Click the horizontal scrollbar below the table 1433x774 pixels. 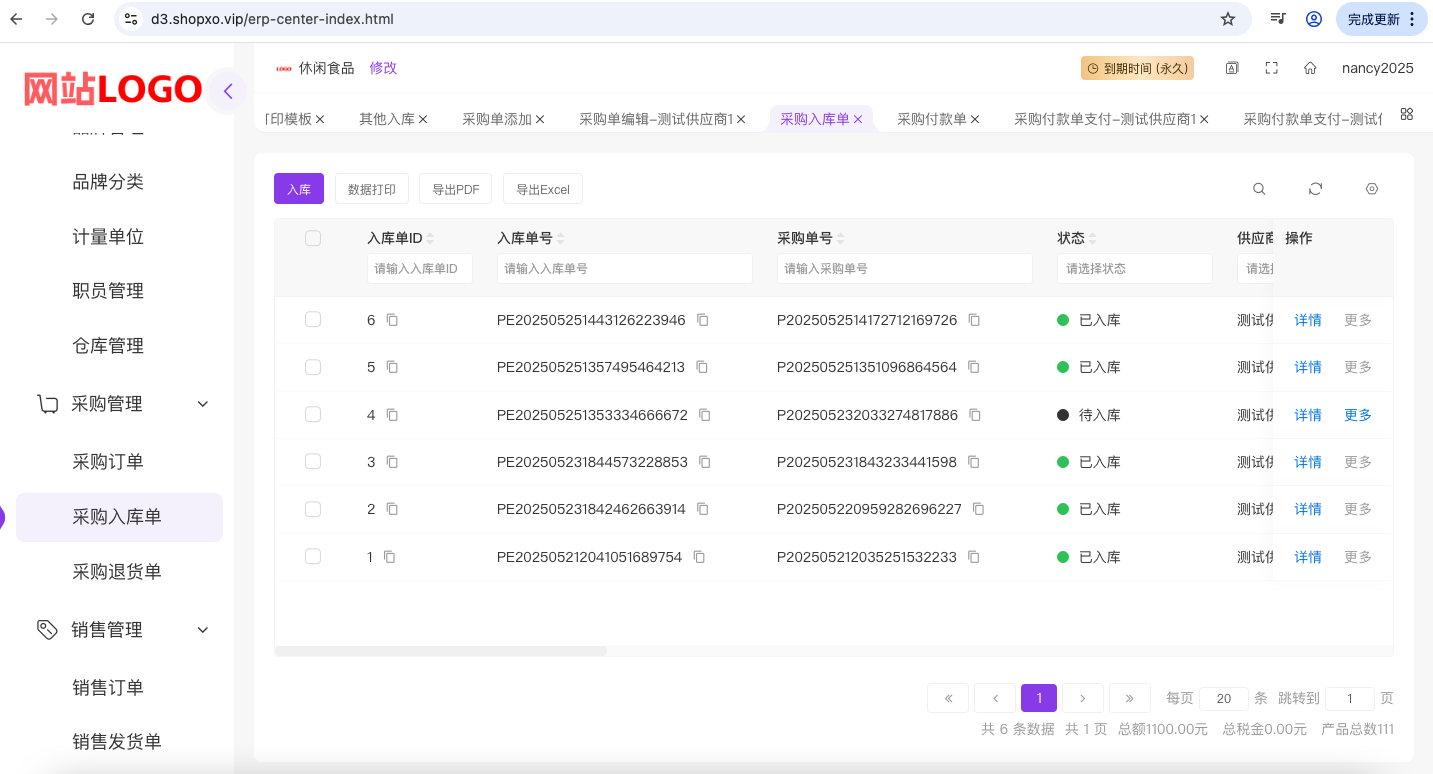pos(441,651)
